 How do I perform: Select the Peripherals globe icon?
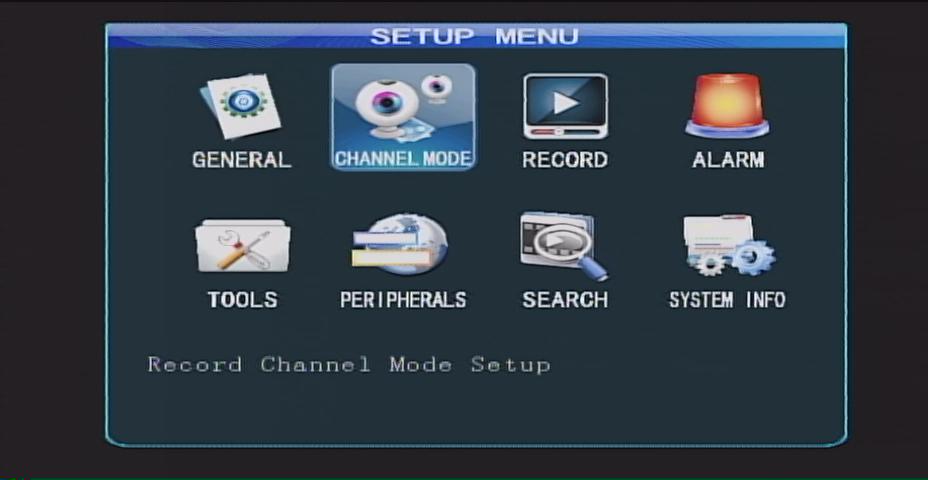401,246
